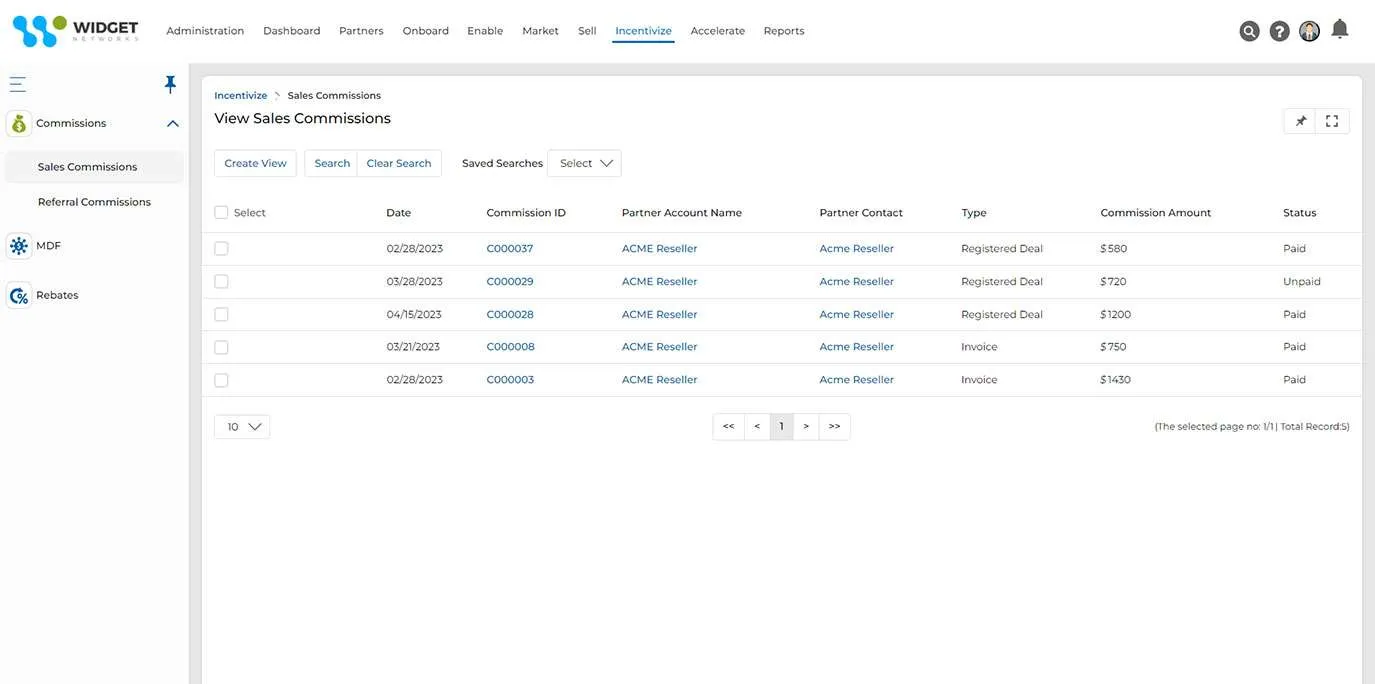
Task: Open the help question mark icon
Action: point(1279,31)
